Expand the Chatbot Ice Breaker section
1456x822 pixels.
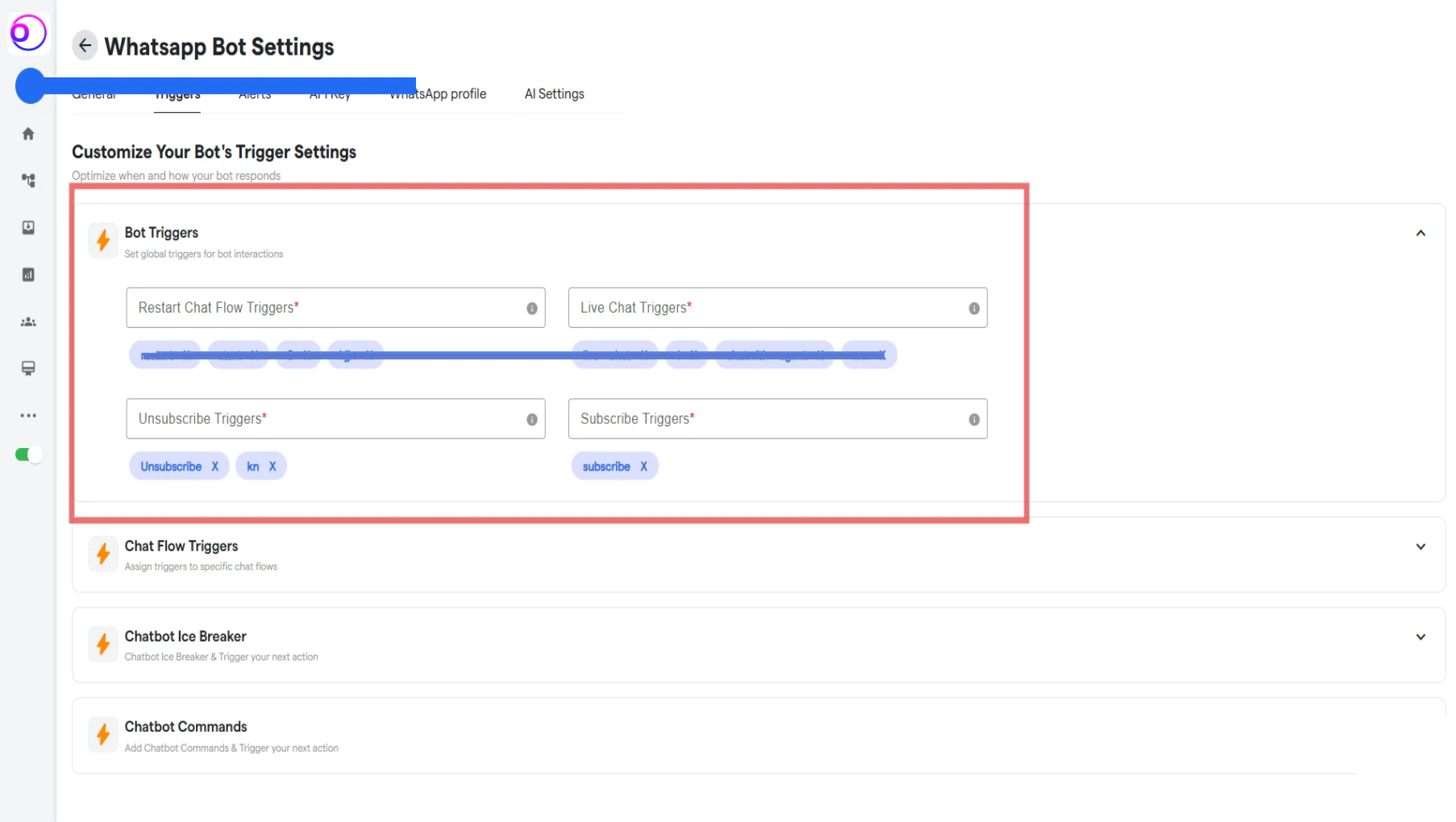pyautogui.click(x=1421, y=637)
